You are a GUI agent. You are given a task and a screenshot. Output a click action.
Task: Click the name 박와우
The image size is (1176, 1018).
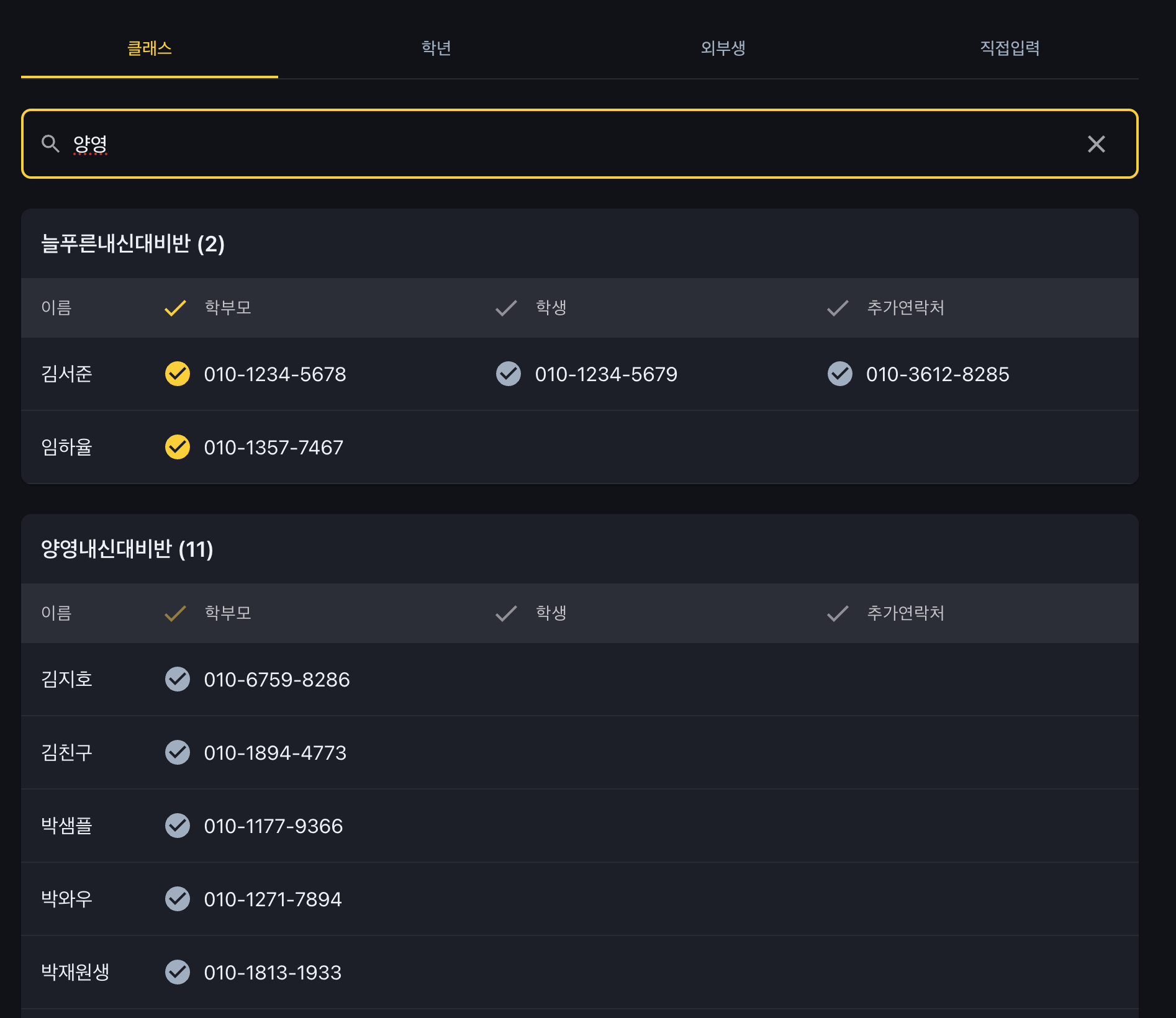pyautogui.click(x=66, y=899)
